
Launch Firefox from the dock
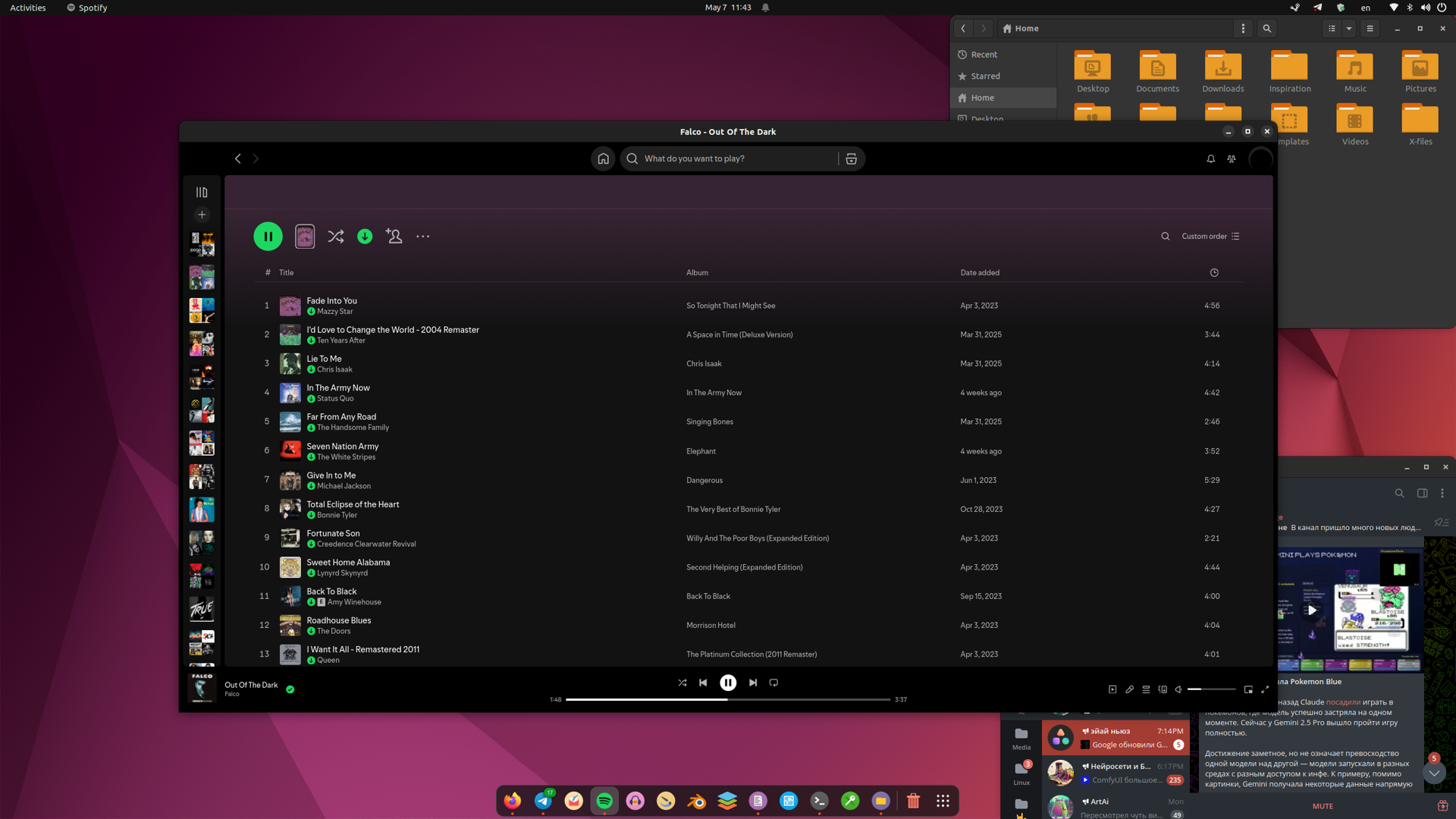point(513,801)
